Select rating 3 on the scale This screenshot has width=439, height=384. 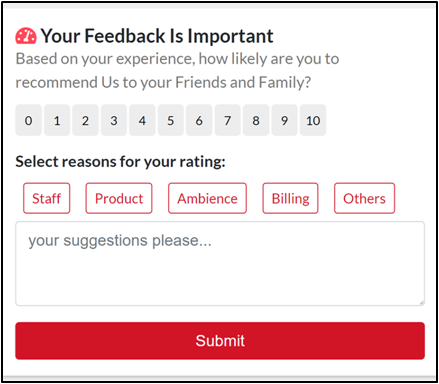pos(114,120)
